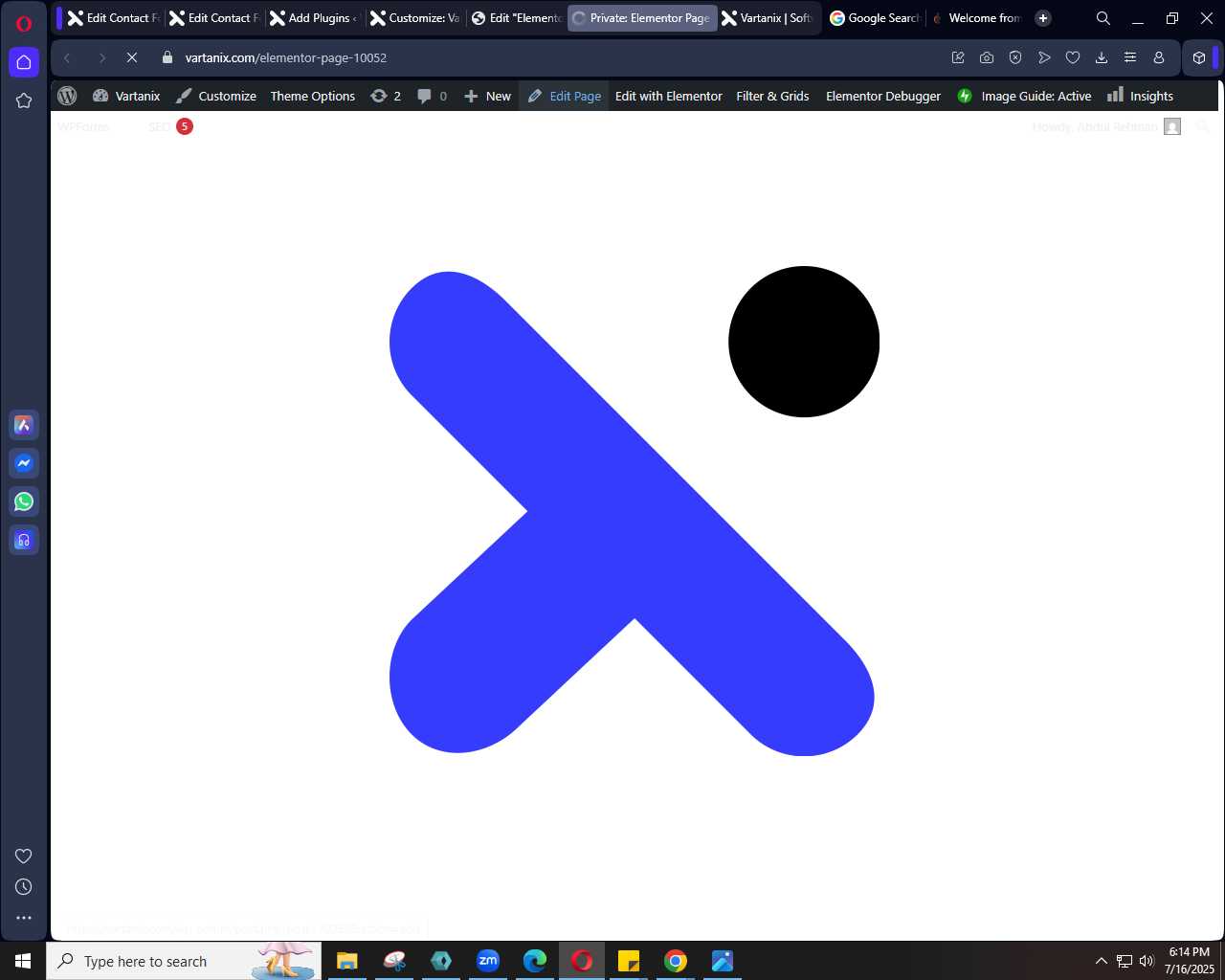Click the site security padlock icon
The image size is (1225, 980).
[x=167, y=57]
